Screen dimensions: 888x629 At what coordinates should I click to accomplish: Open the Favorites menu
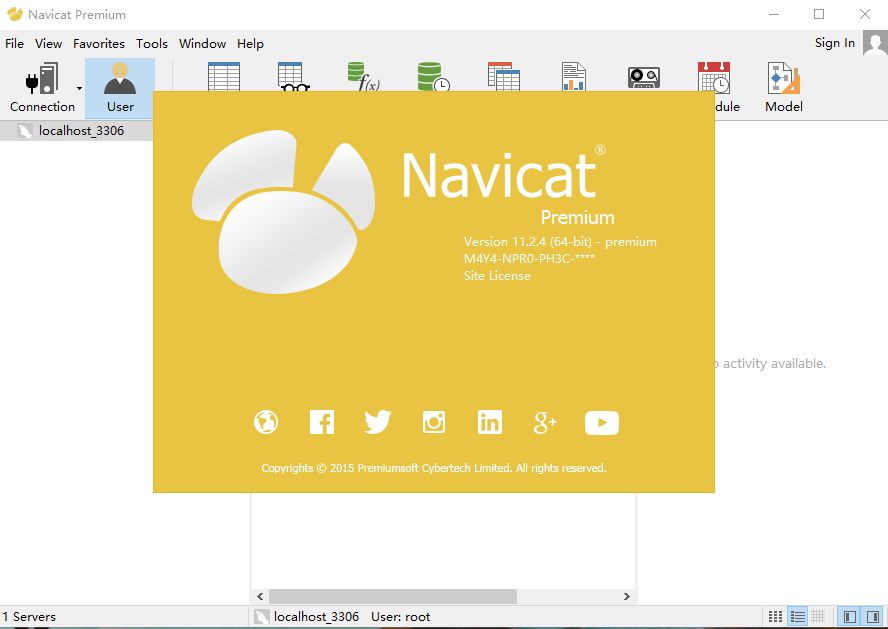click(99, 43)
